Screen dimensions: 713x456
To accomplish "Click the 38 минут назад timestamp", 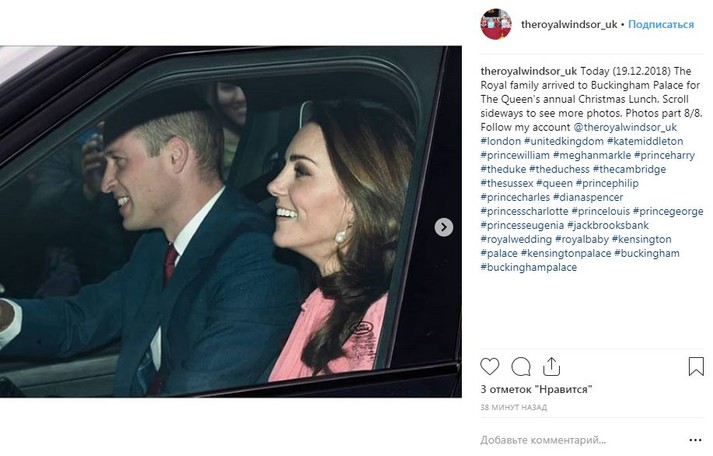I will [x=513, y=407].
